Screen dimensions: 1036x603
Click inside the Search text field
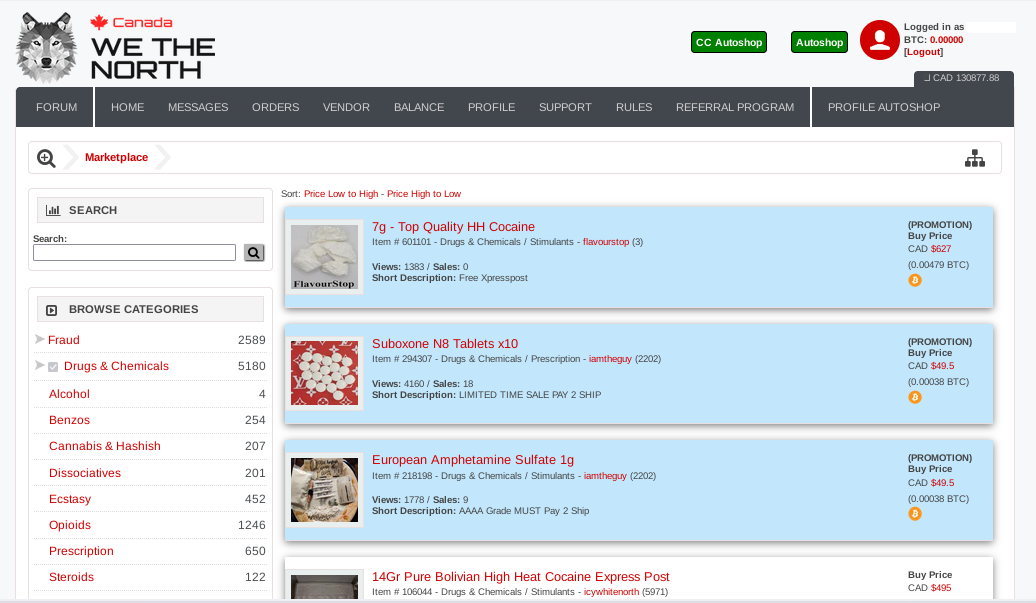134,252
